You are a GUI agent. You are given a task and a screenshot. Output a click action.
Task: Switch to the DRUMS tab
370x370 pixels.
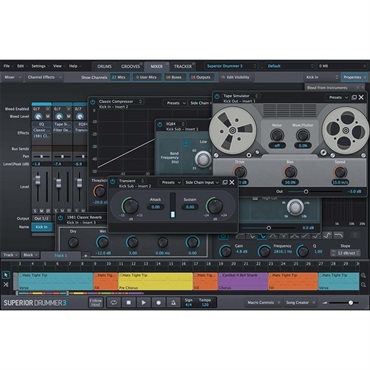point(105,66)
